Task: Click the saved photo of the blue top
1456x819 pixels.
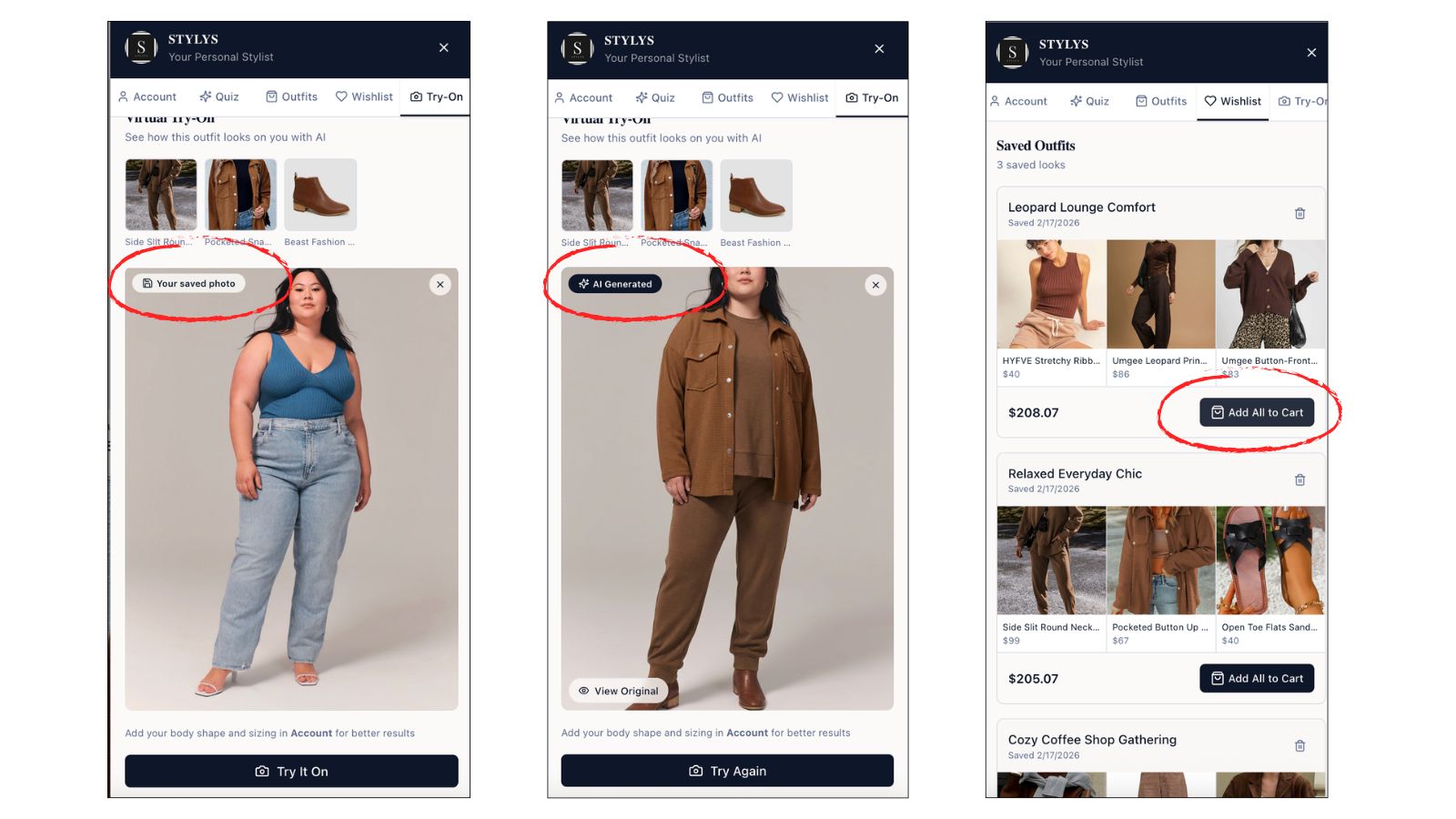Action: [x=291, y=490]
